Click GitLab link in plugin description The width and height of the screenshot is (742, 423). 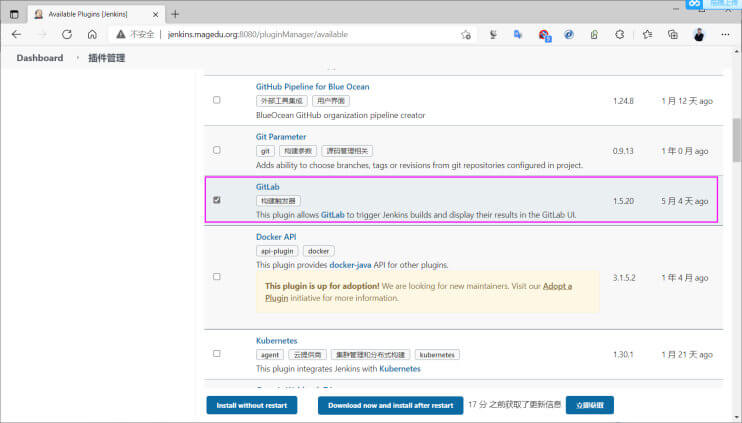[x=333, y=215]
